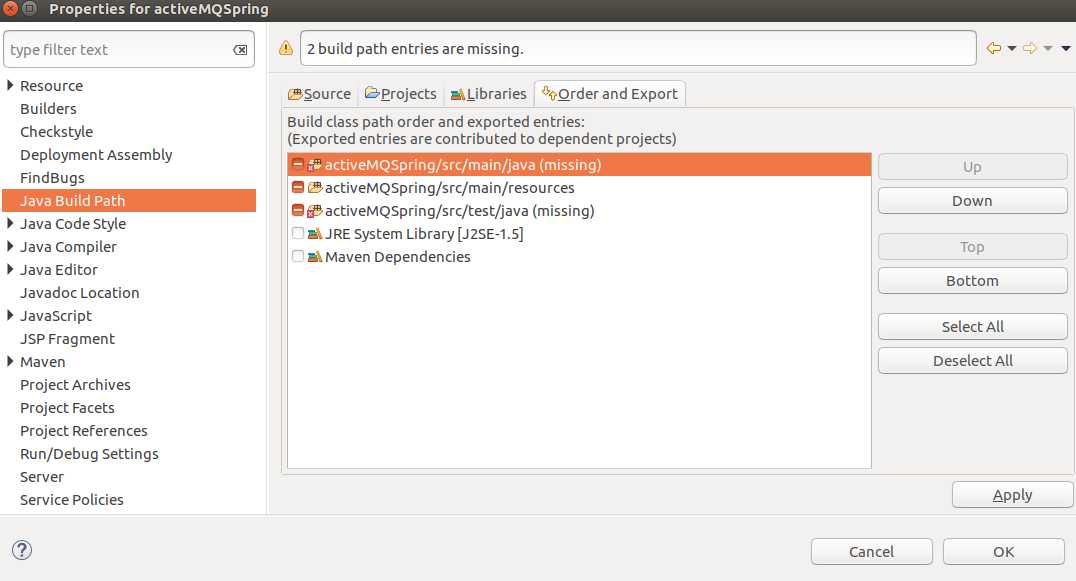
Task: Expand the Resource tree node
Action: 10,85
